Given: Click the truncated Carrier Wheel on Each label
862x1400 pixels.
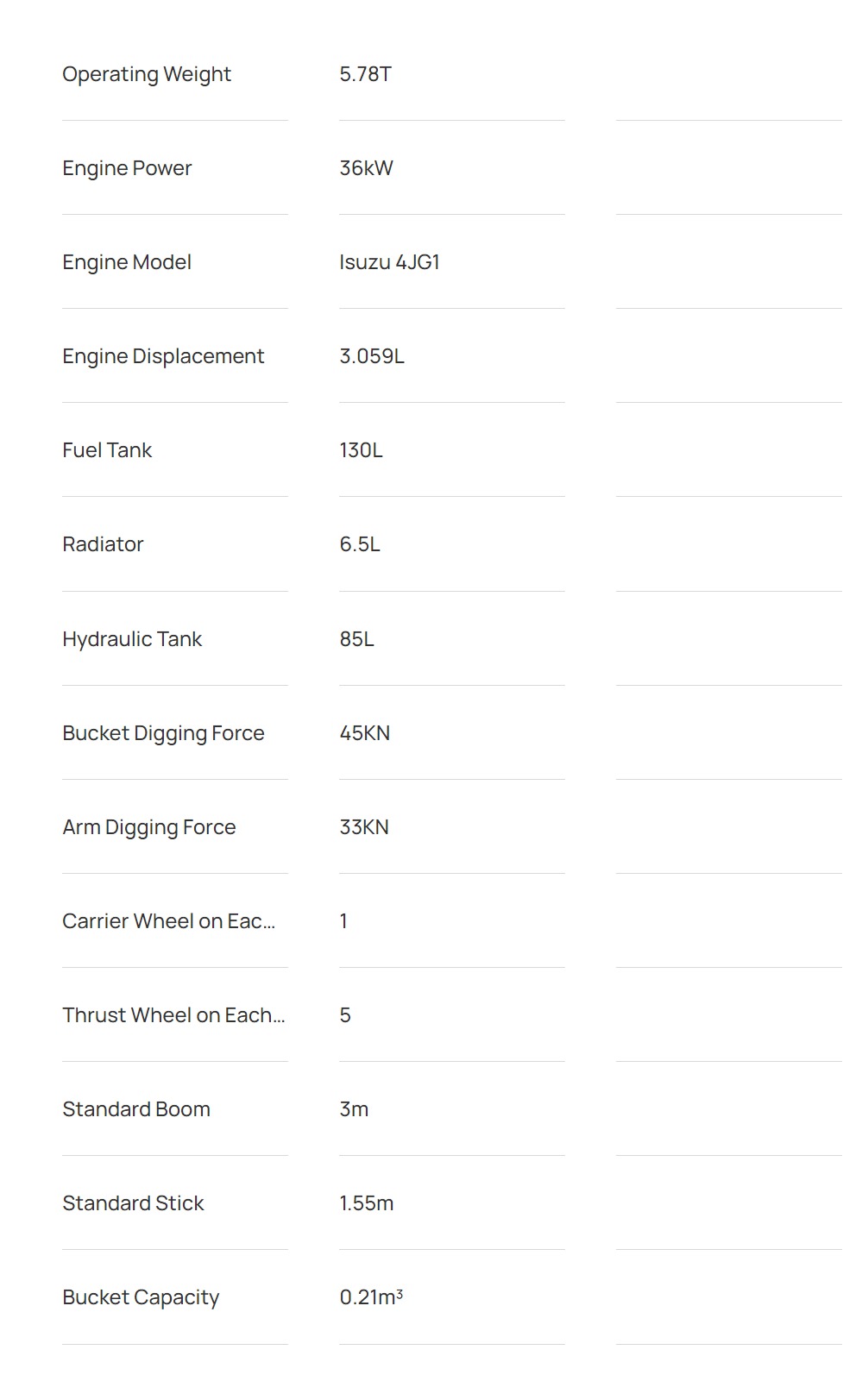Looking at the screenshot, I should point(168,921).
